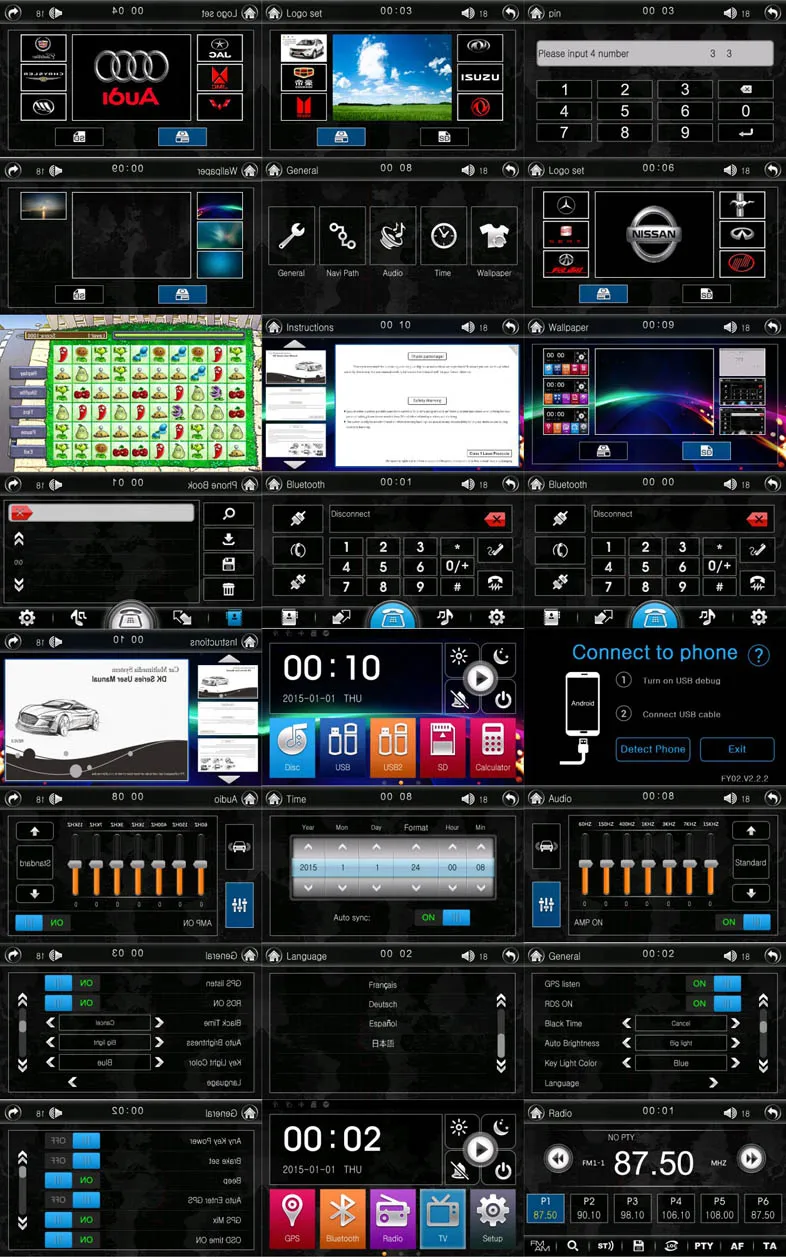
Task: Decrease Hour with its down arrow on the Time screen
Action: coord(453,887)
